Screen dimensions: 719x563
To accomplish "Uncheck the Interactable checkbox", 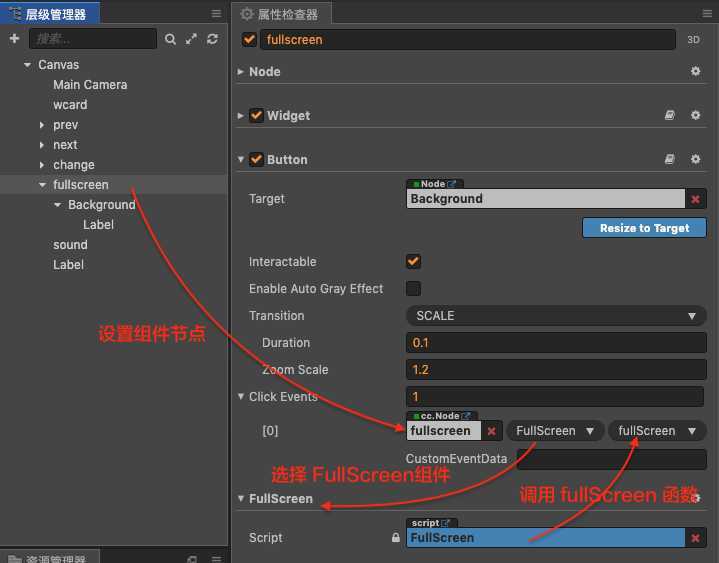I will pos(413,261).
